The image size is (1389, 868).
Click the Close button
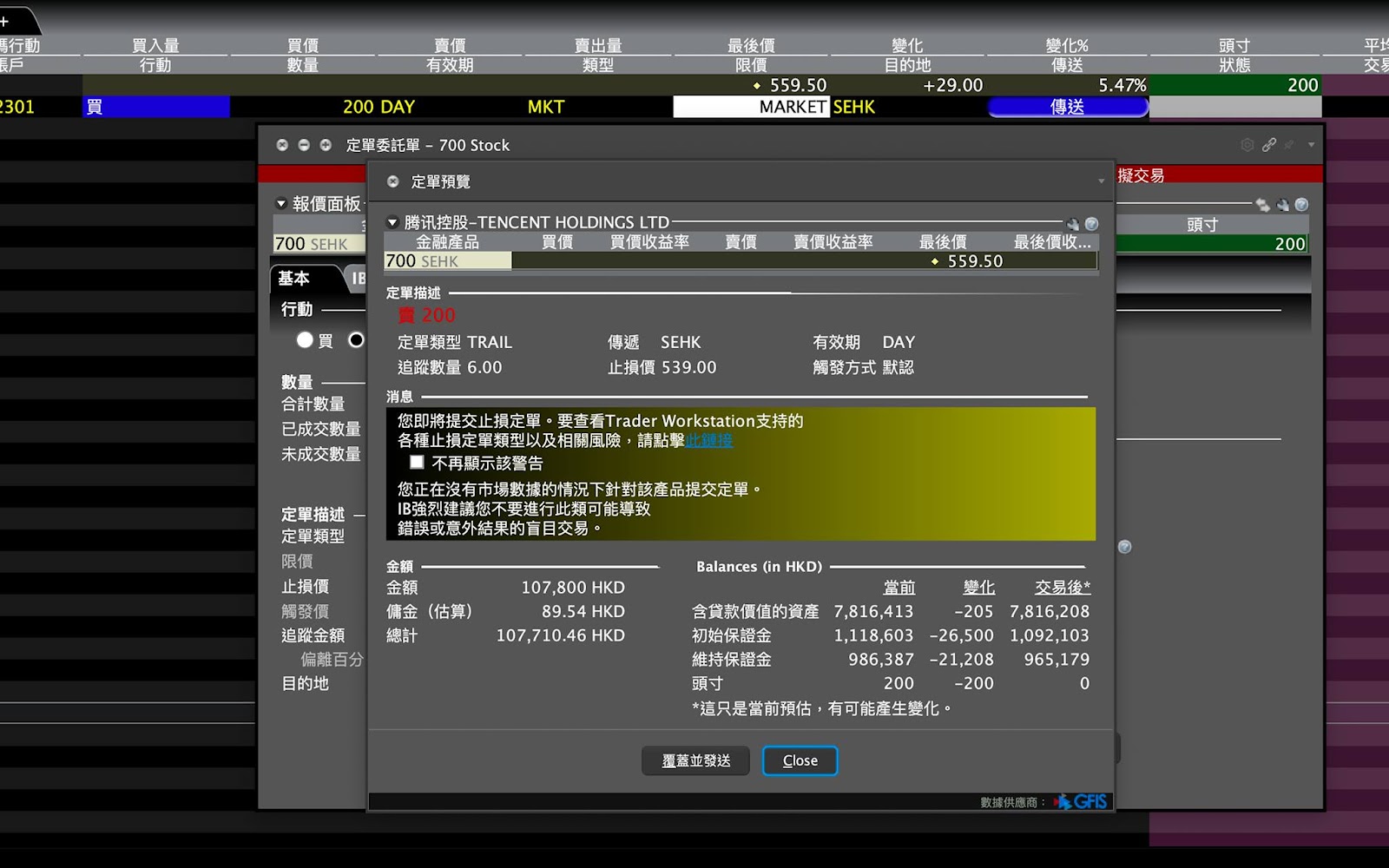[800, 760]
